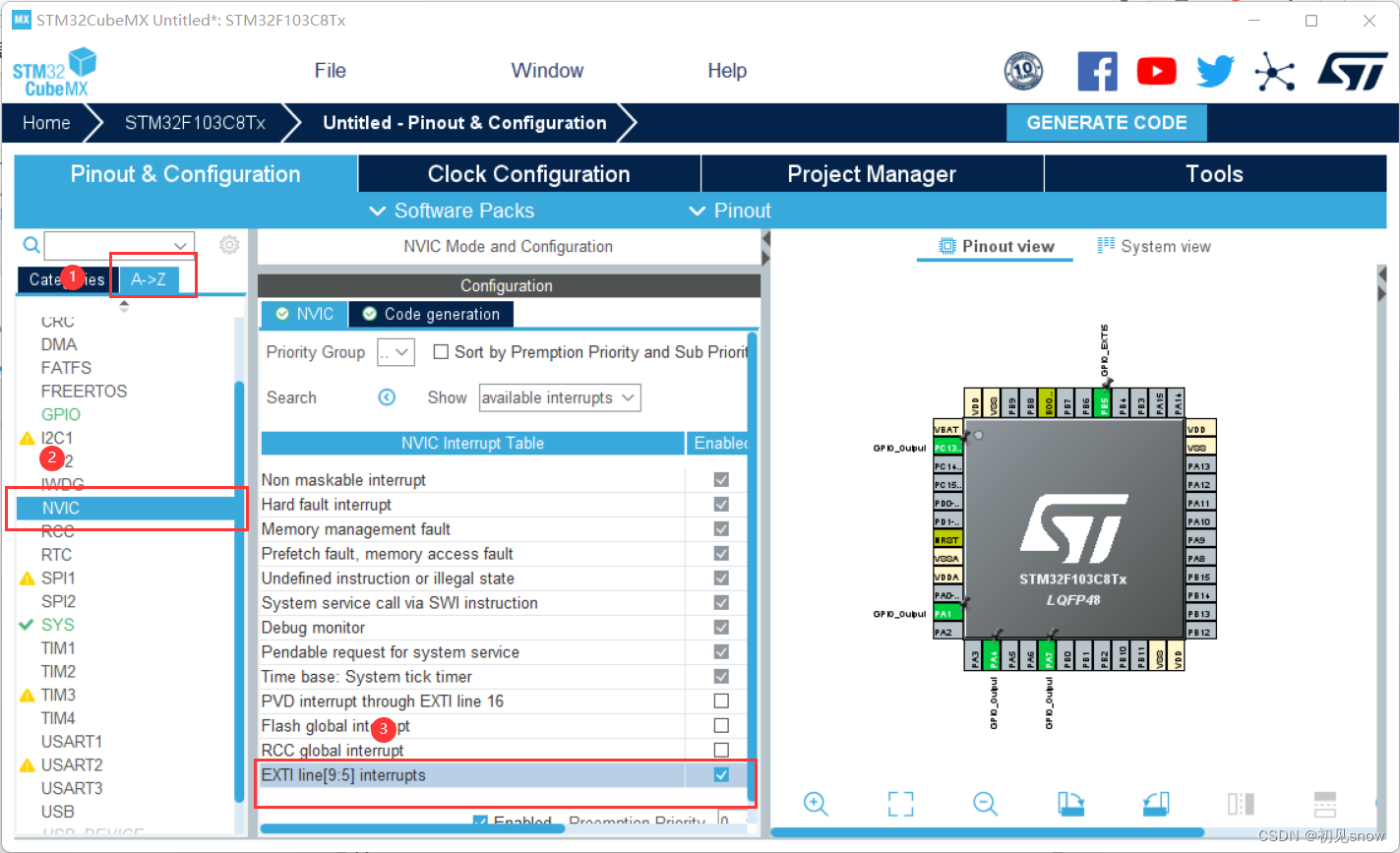Rotate the chip counter-clockwise
The height and width of the screenshot is (853, 1400).
[1156, 804]
